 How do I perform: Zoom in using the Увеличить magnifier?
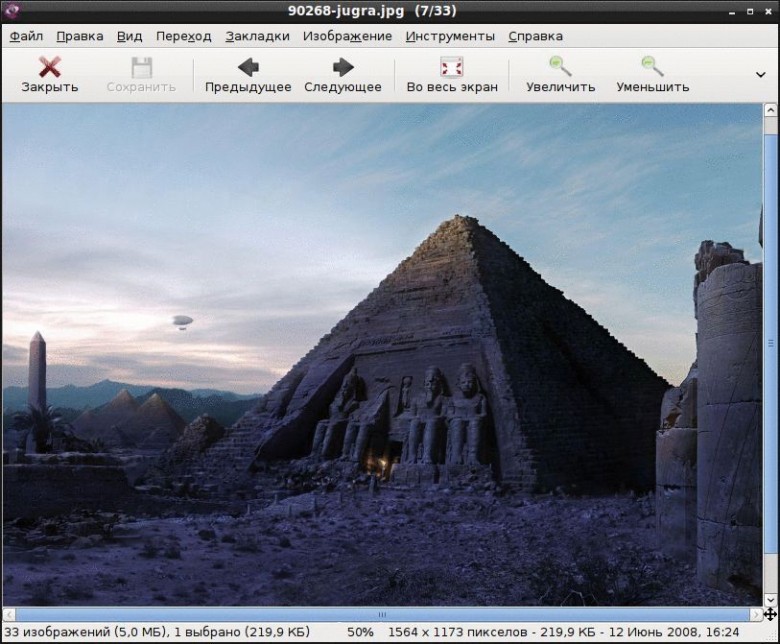point(560,66)
